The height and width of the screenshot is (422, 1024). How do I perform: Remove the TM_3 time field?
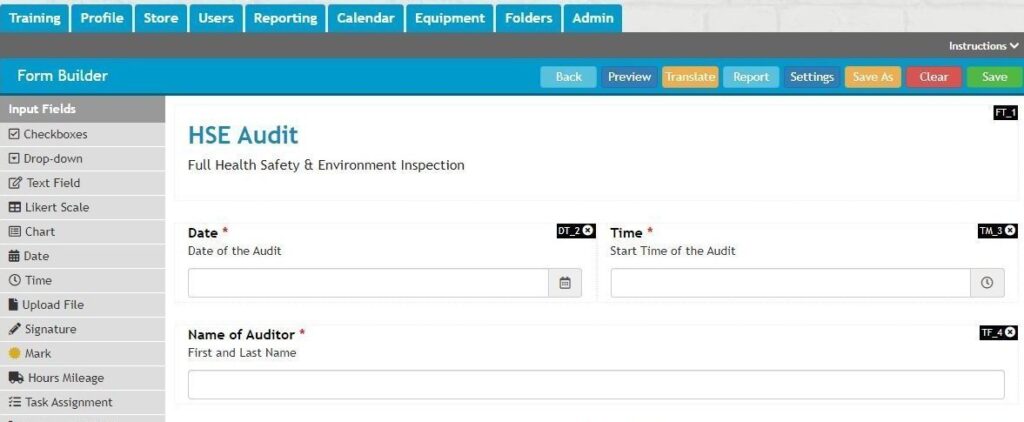tap(1011, 231)
